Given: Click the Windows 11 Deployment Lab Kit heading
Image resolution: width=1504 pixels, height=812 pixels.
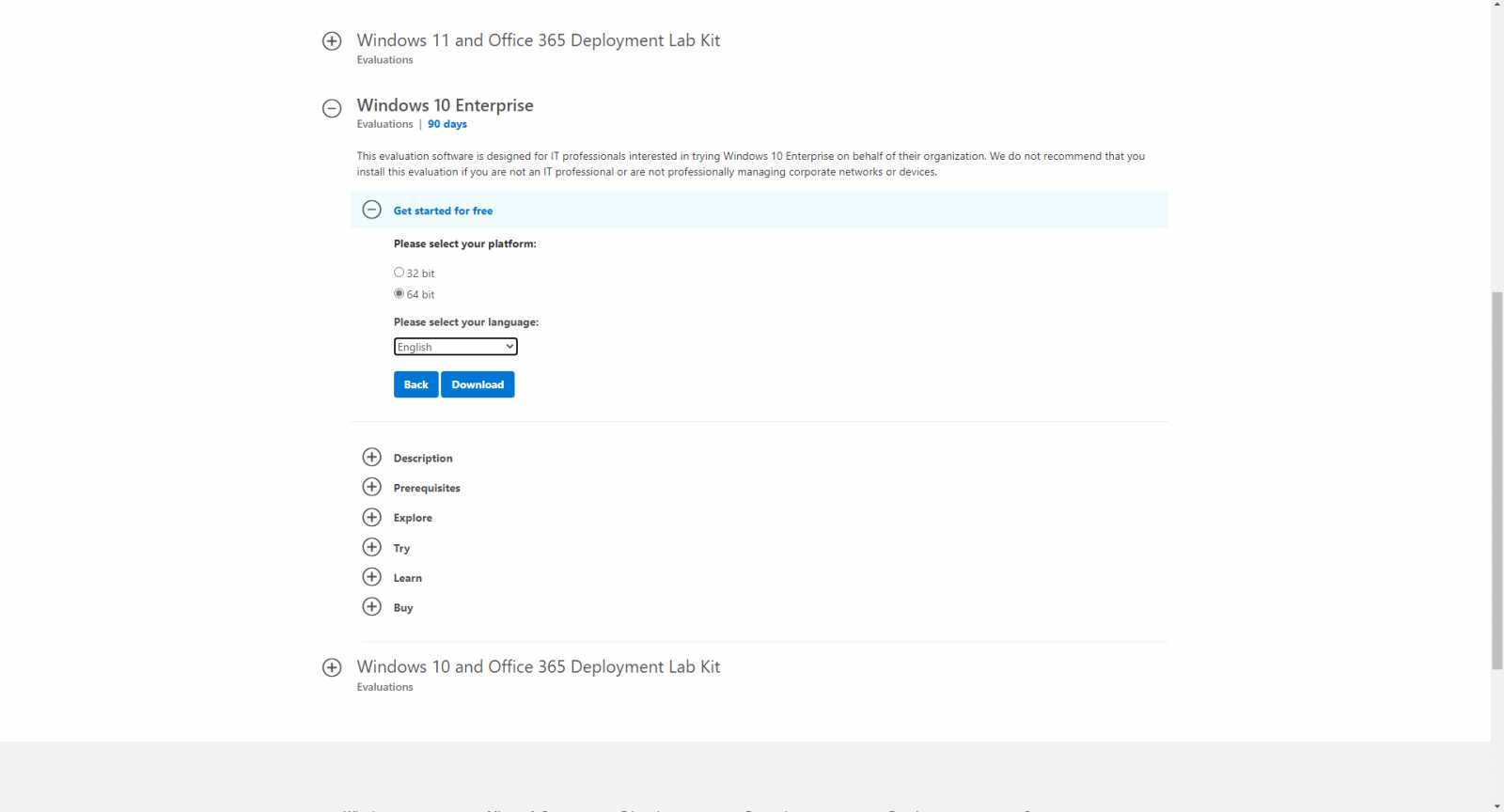Looking at the screenshot, I should point(539,40).
